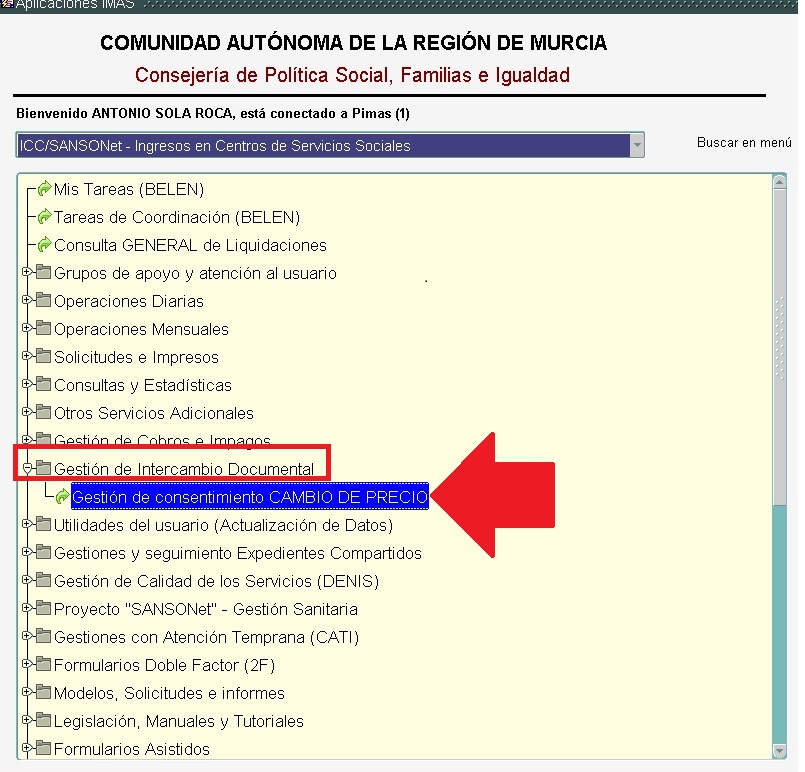805x772 pixels.
Task: Click green arrow icon of Consulta GENERAL de Liquidaciones
Action: (x=44, y=245)
